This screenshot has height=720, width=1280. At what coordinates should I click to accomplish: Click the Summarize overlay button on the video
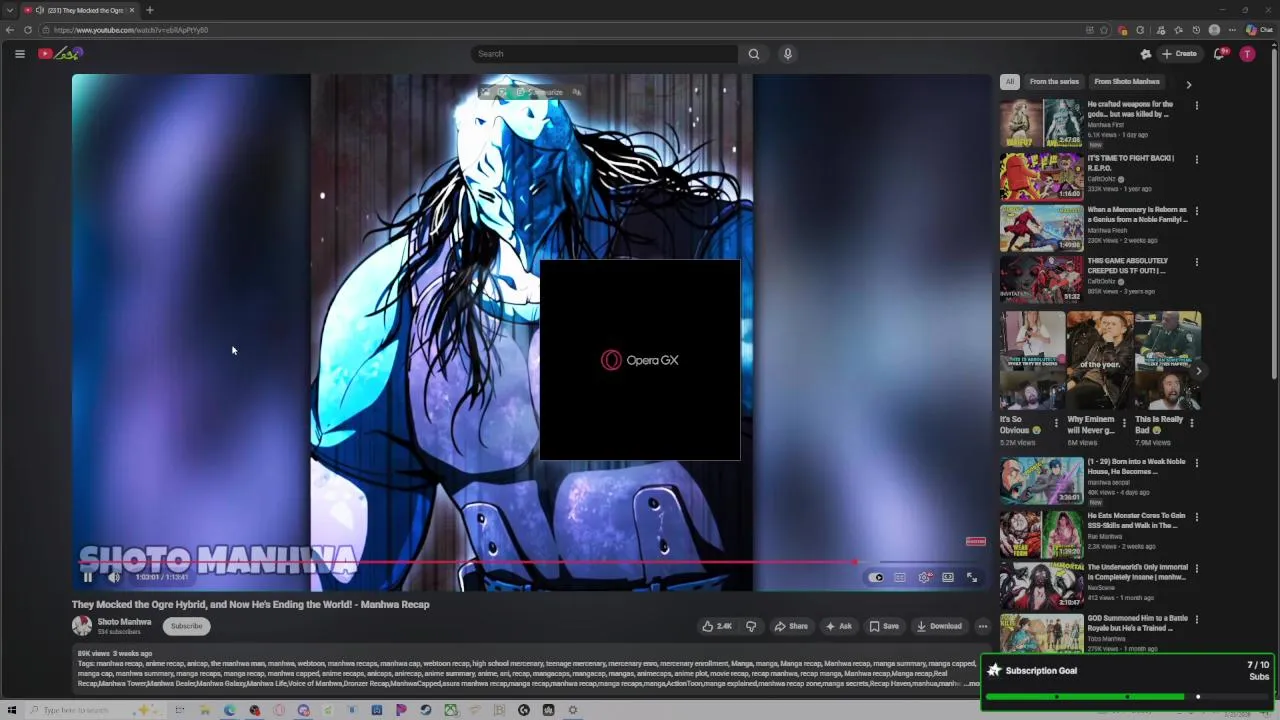pos(540,92)
